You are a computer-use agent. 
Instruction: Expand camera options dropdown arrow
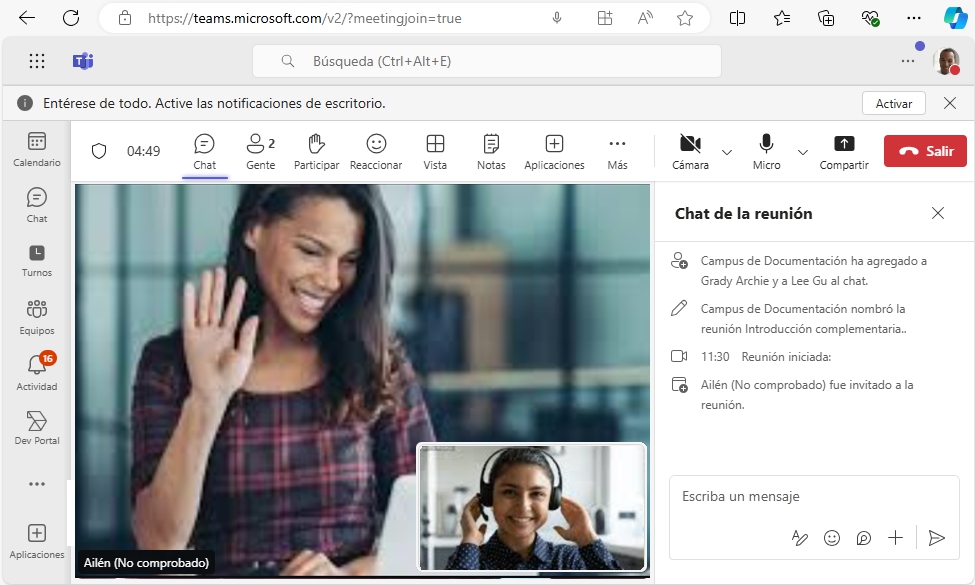coord(727,152)
